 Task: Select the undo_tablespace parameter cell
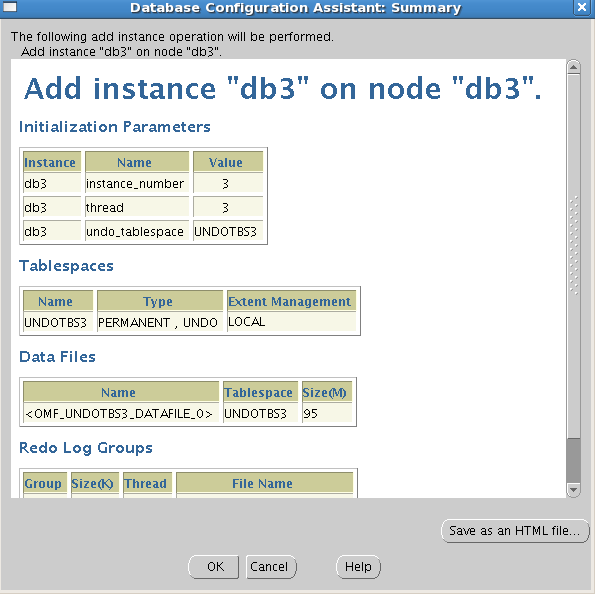137,232
